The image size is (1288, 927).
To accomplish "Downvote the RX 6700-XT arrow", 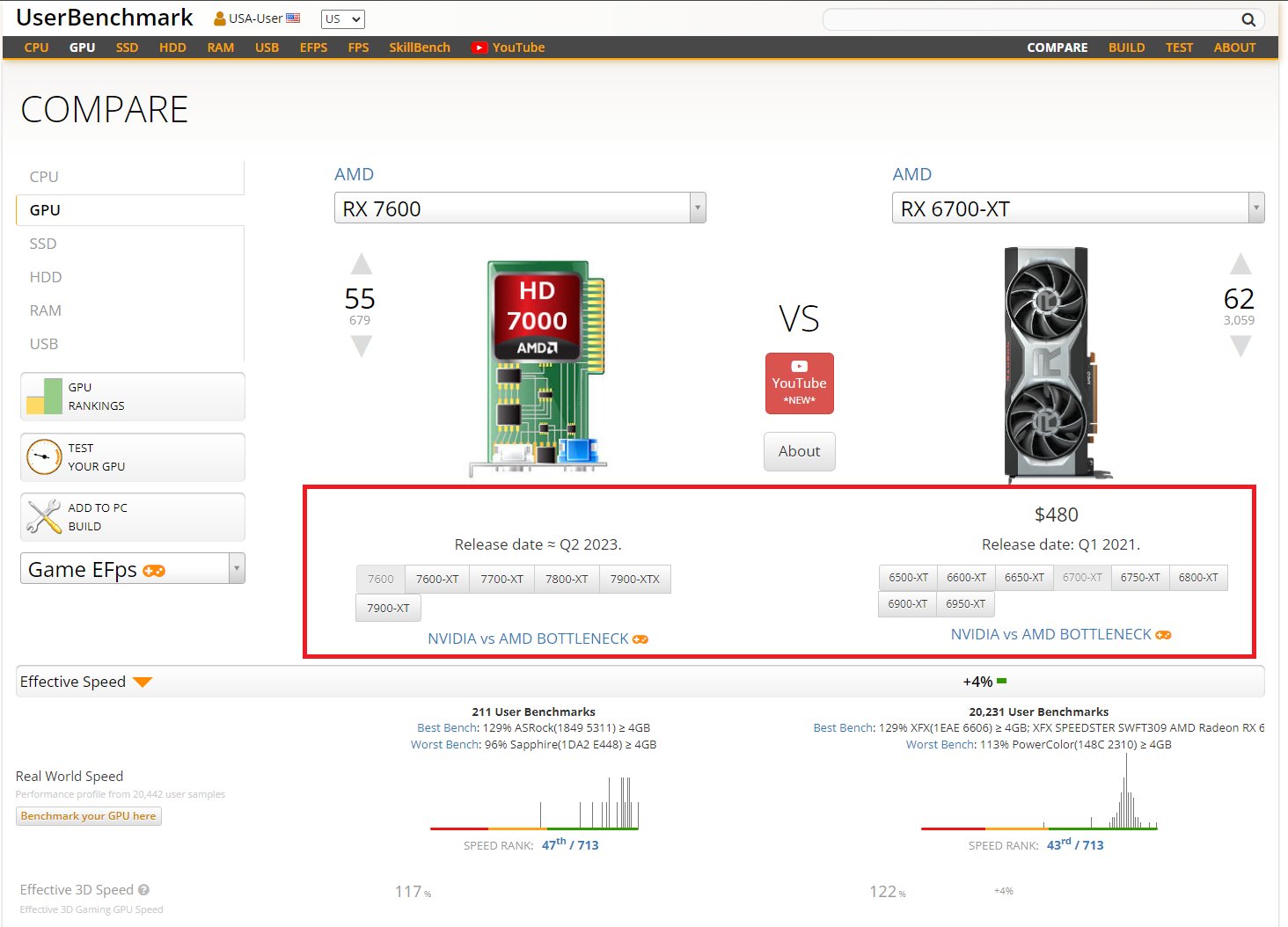I will point(1240,347).
